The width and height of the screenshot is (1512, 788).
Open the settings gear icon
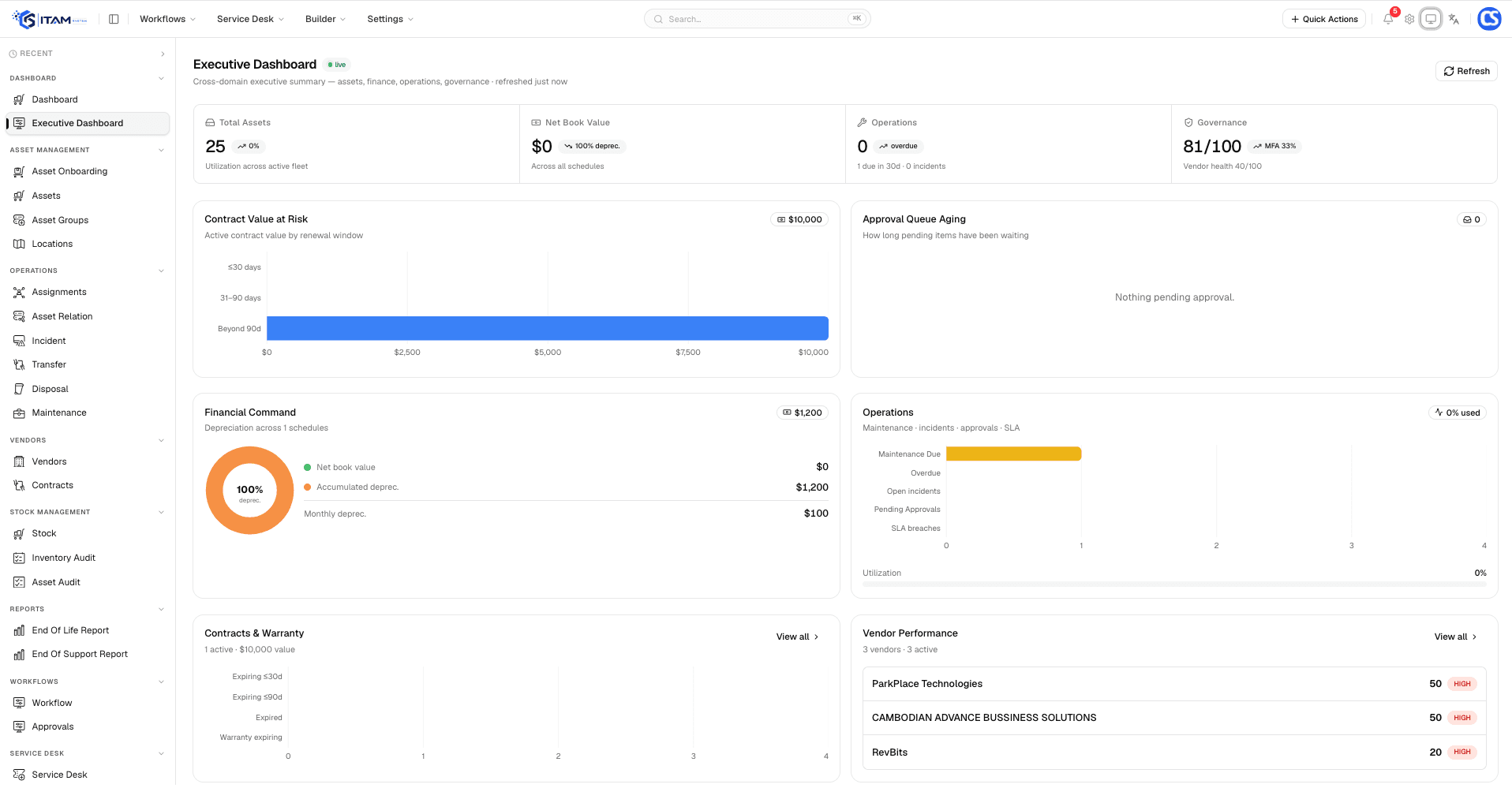click(x=1409, y=19)
